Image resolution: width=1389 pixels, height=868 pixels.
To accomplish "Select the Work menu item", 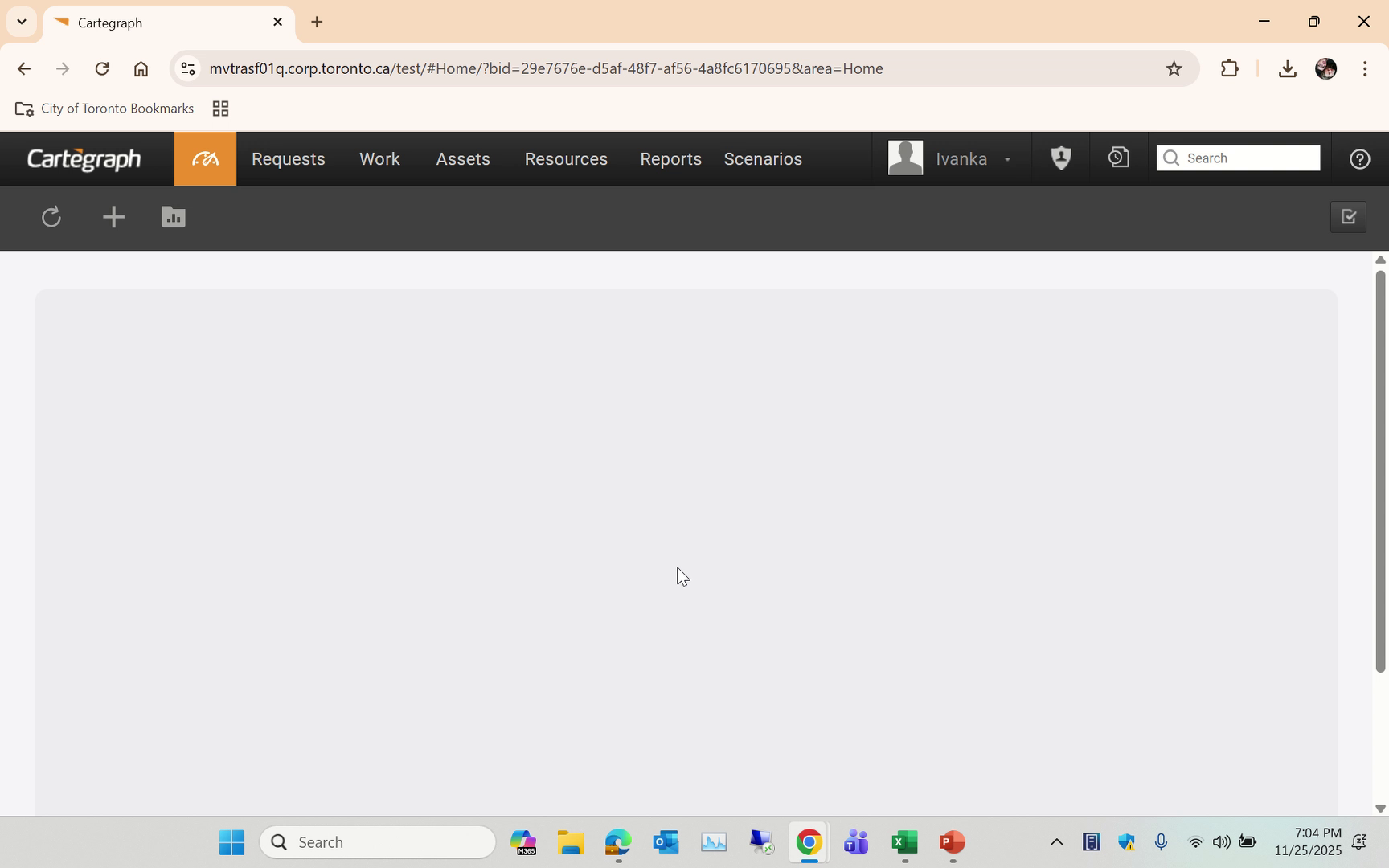I will tap(379, 159).
